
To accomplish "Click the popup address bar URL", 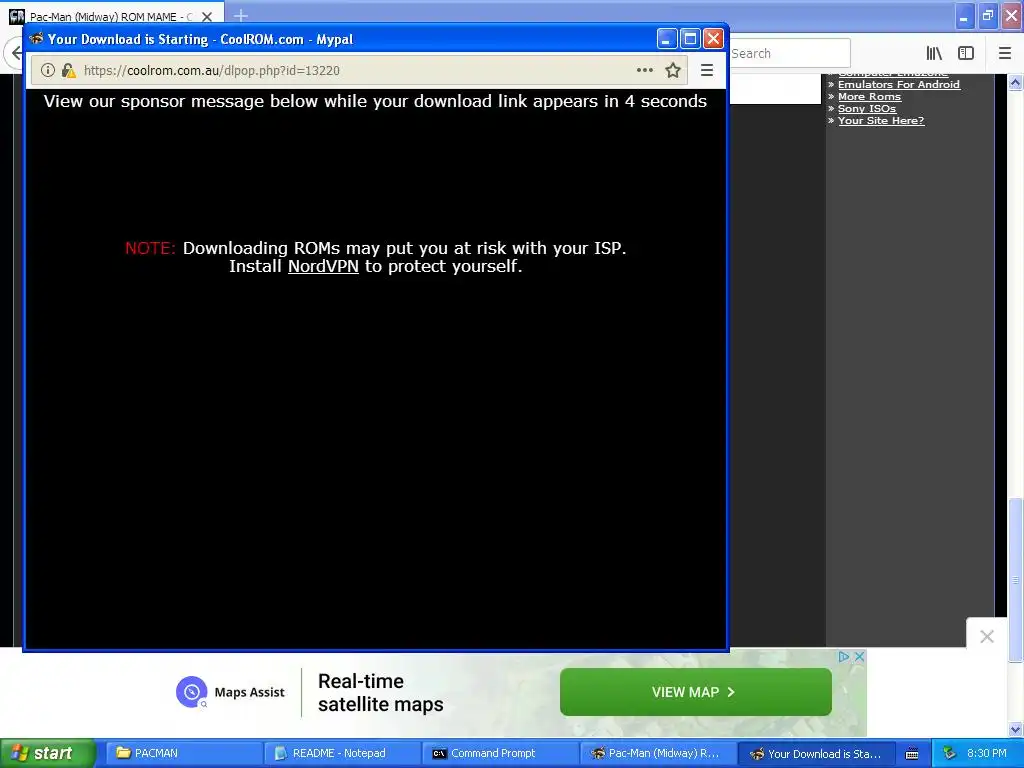I will 212,71.
